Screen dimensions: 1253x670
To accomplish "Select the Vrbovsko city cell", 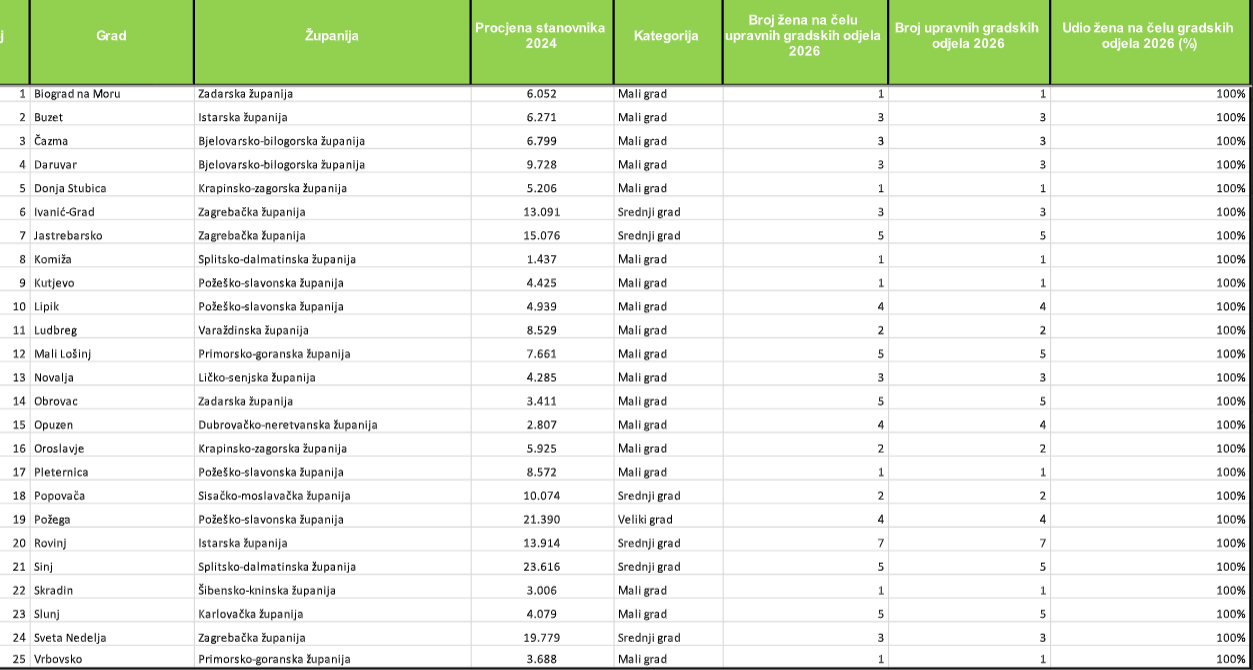I will pos(58,659).
